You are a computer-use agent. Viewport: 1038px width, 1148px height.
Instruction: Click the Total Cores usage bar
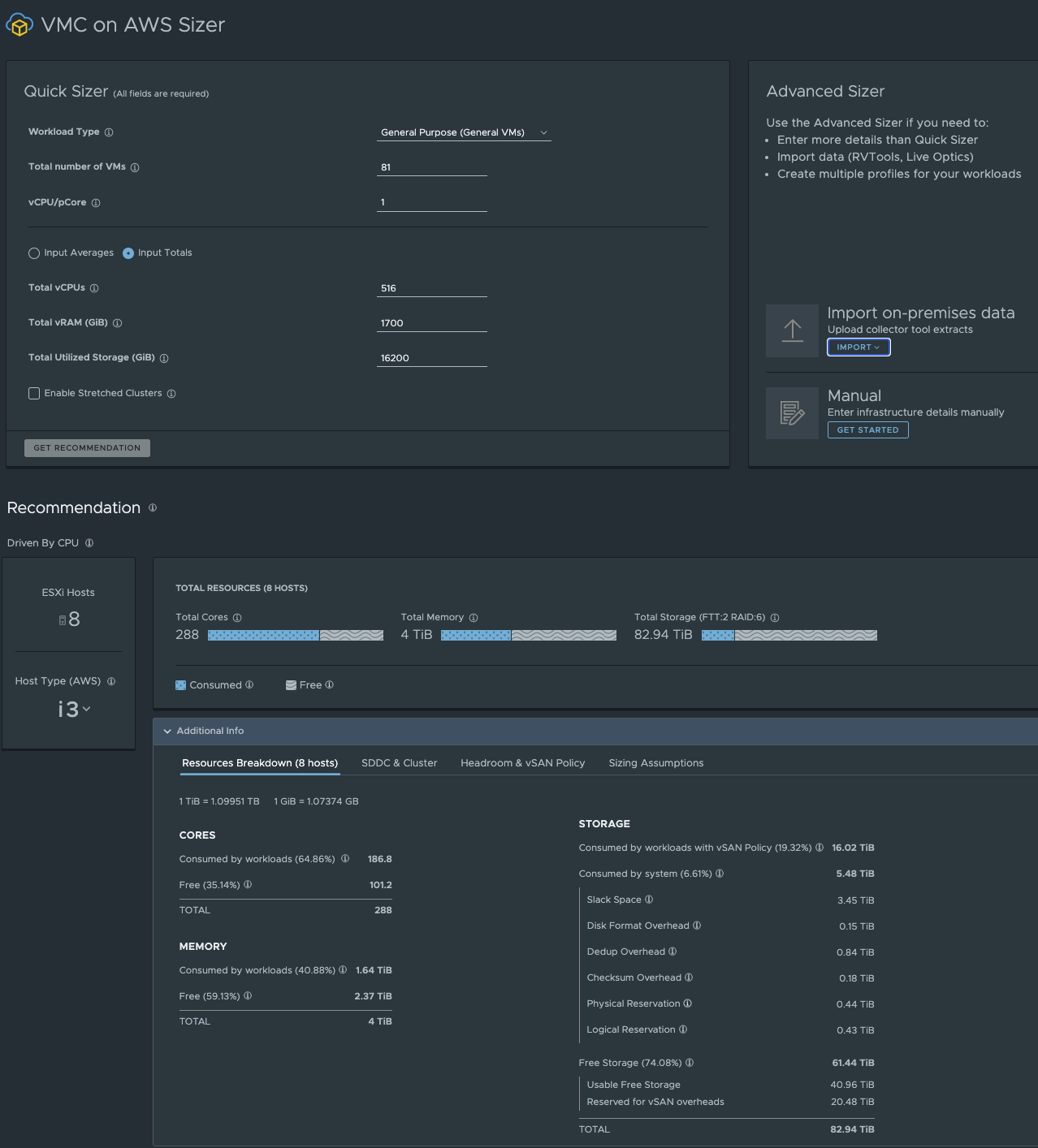pyautogui.click(x=296, y=635)
